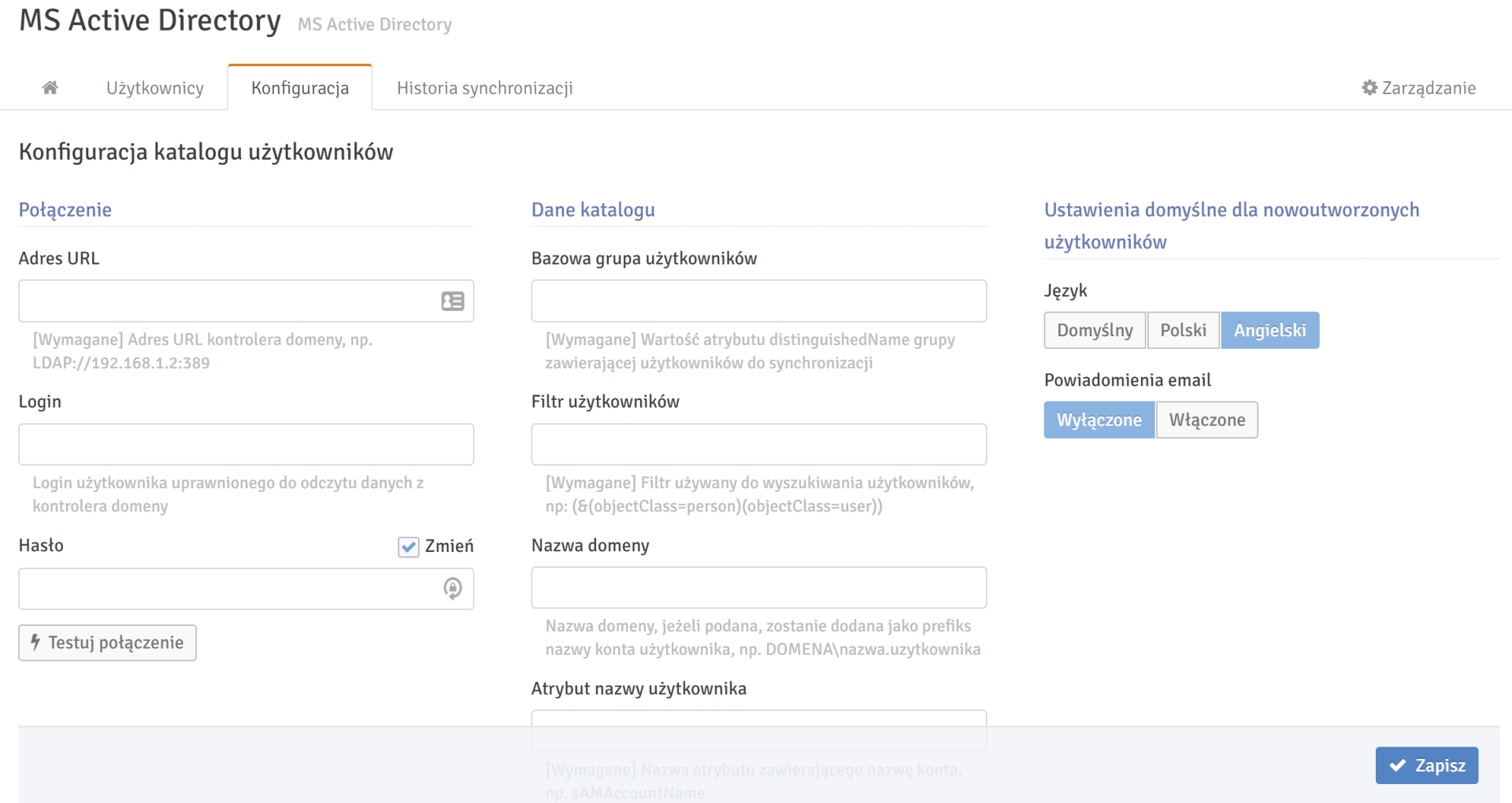Focus the Adres URL input field

click(246, 301)
